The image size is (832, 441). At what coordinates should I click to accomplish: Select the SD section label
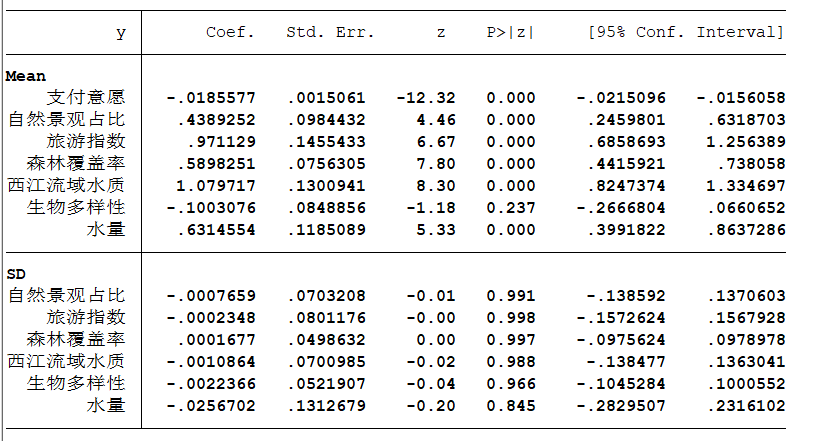[16, 274]
